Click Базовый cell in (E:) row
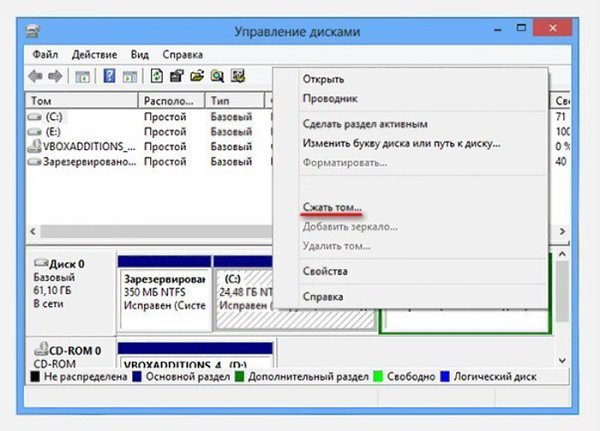This screenshot has height=431, width=600. (232, 132)
